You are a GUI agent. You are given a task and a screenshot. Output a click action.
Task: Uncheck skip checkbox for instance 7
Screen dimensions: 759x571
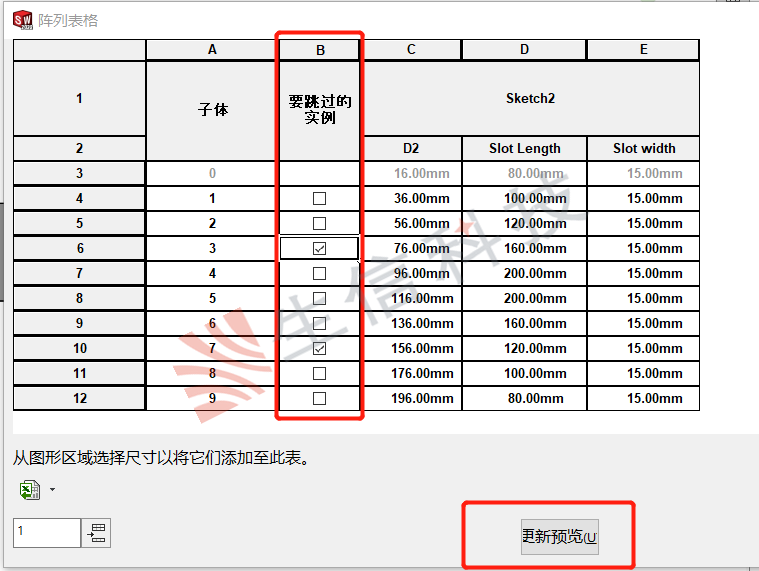coord(319,348)
